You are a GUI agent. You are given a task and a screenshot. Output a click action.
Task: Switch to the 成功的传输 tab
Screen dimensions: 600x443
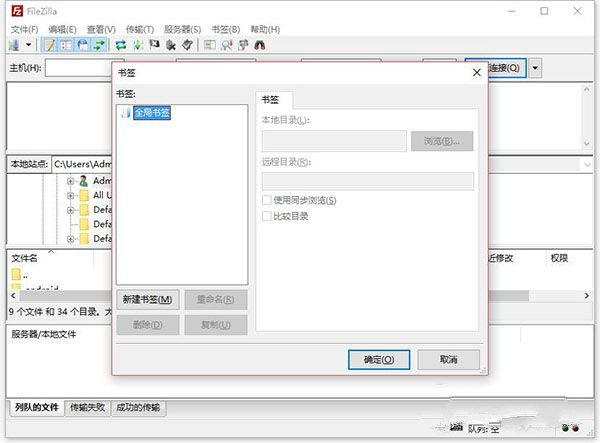pos(138,407)
